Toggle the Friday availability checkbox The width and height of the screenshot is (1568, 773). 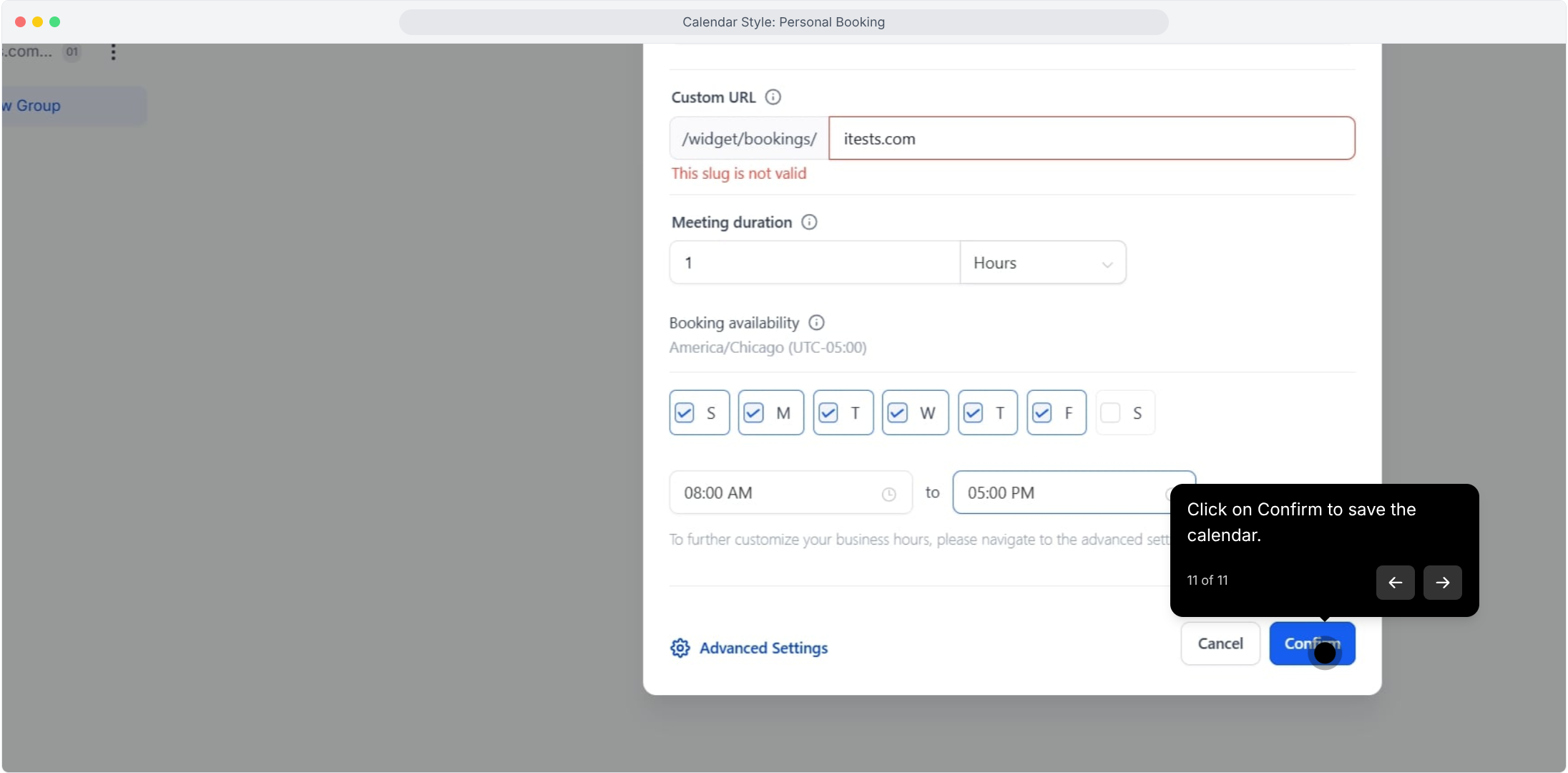click(1042, 413)
